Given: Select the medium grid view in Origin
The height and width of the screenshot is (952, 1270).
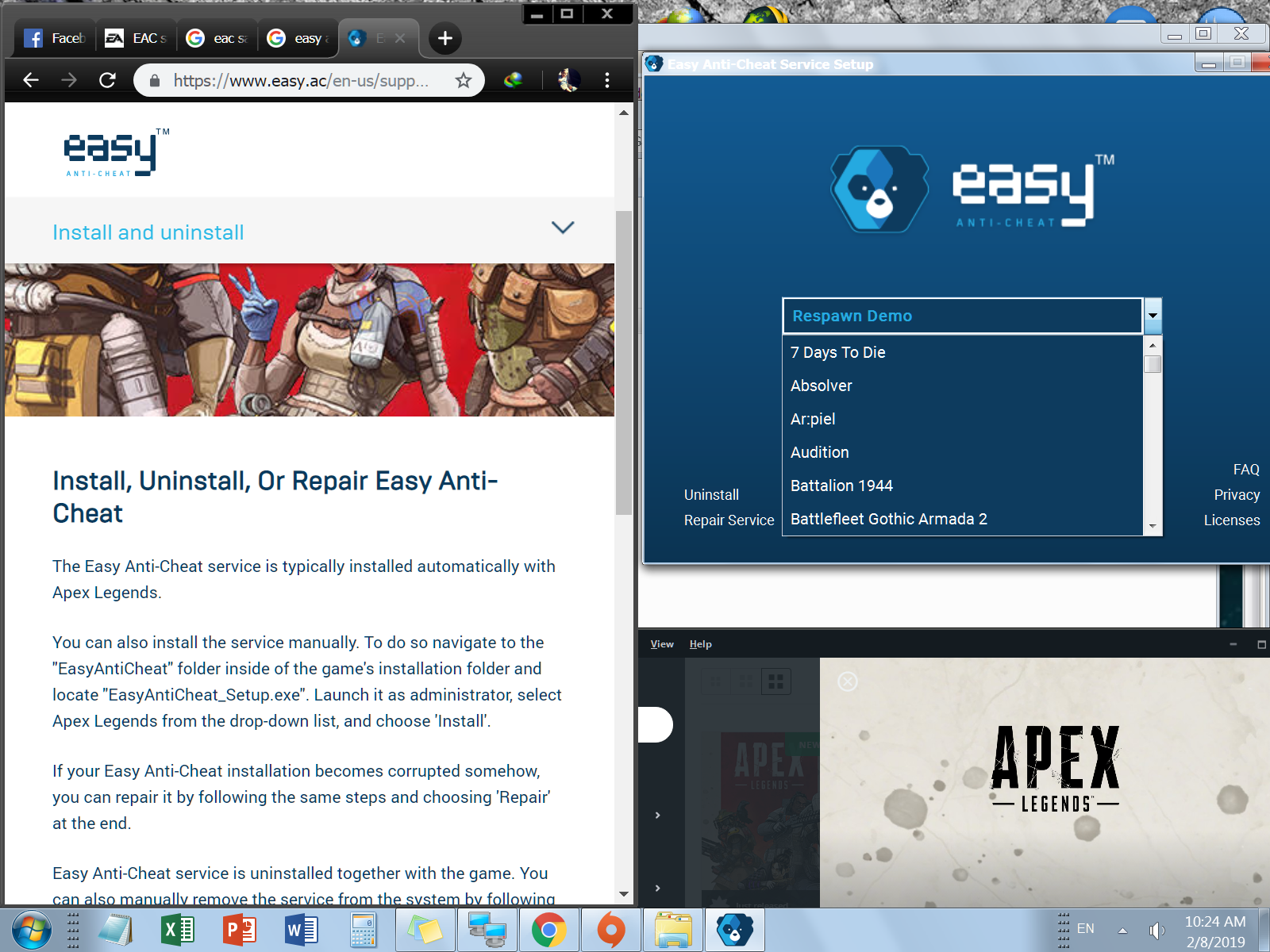Looking at the screenshot, I should click(746, 681).
